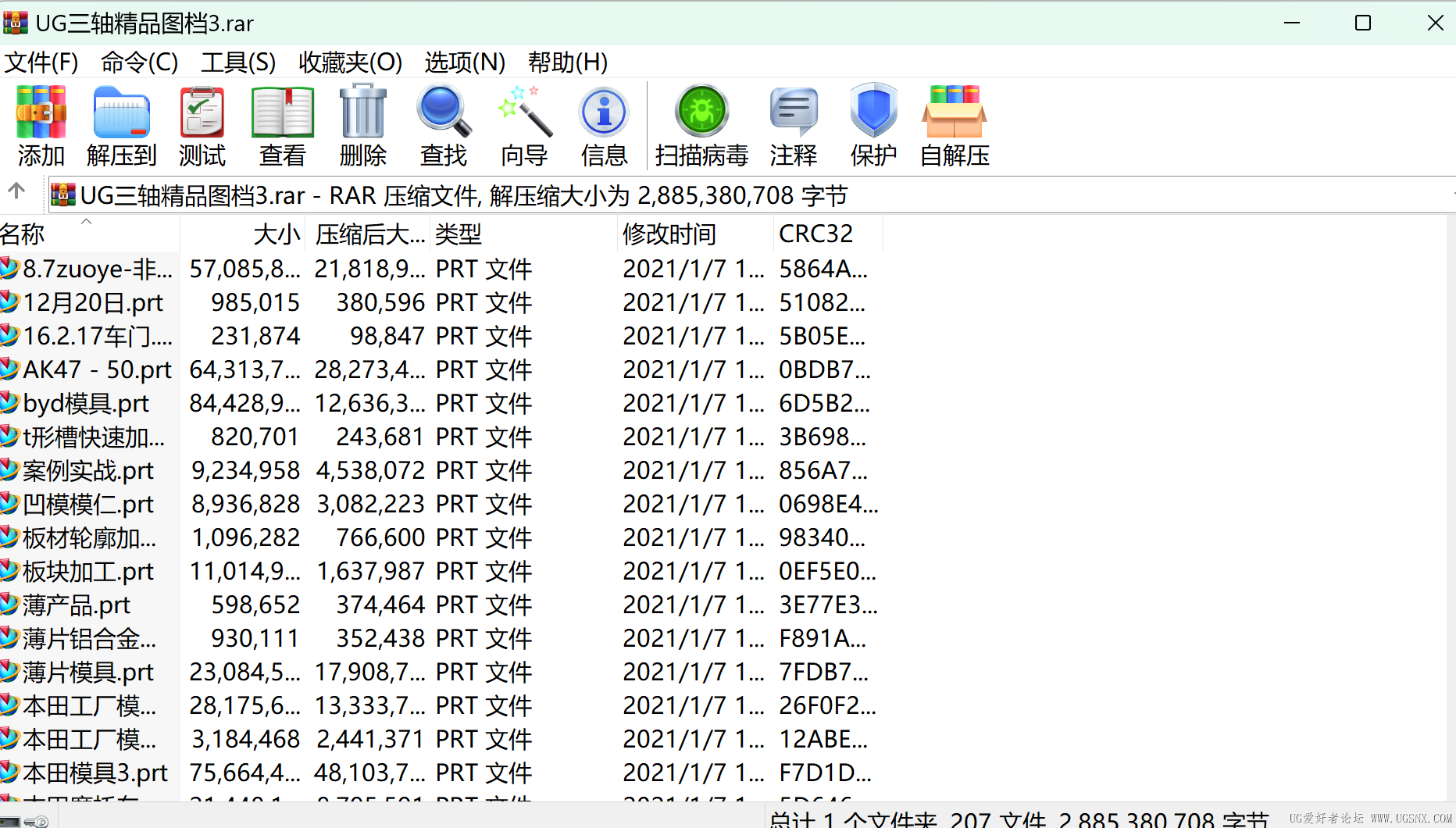Maximize the WinRAR window

(x=1363, y=23)
